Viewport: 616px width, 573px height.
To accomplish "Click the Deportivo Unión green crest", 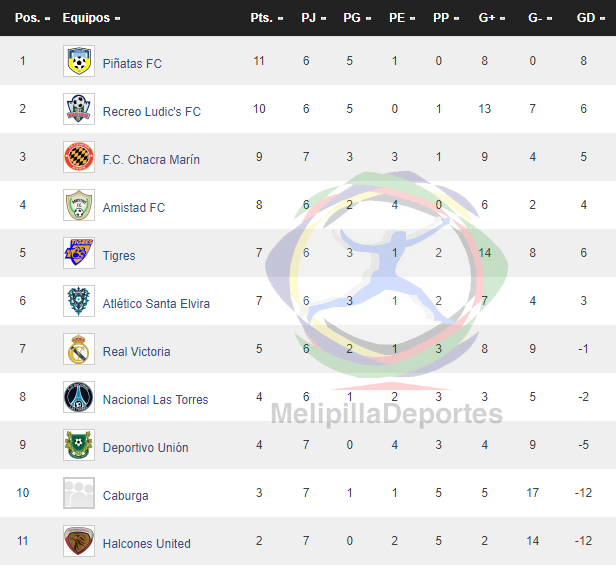I will 79,445.
